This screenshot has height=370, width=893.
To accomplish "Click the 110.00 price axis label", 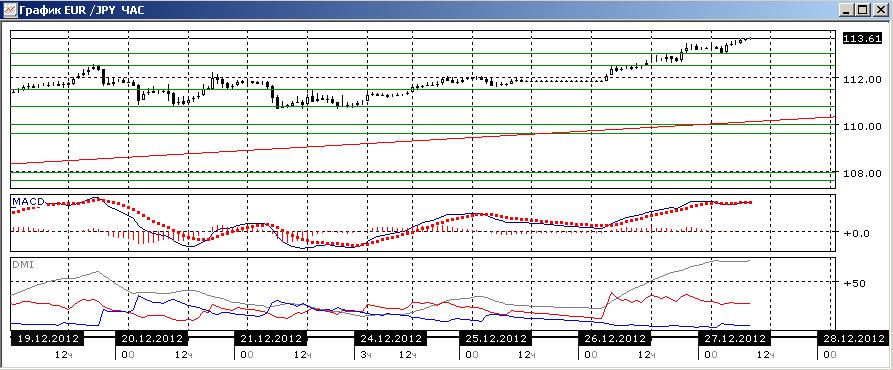I will (862, 126).
